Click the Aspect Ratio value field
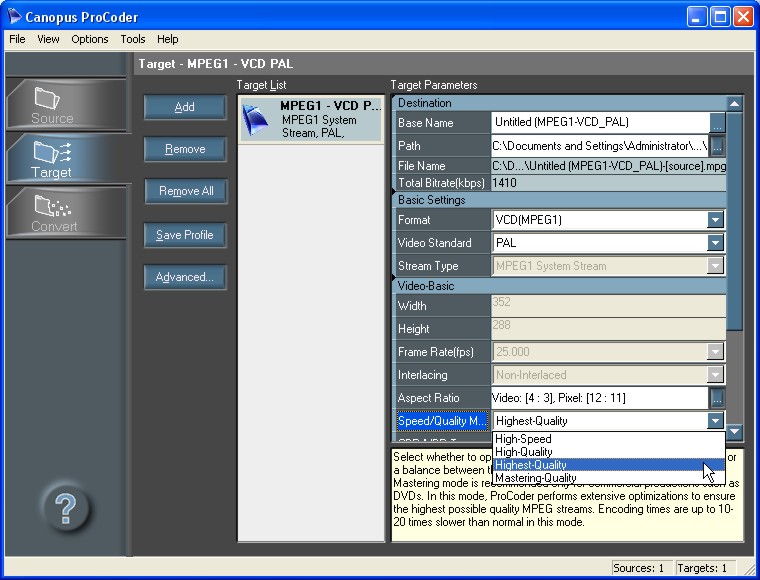Screen dimensions: 760x580 pos(600,398)
